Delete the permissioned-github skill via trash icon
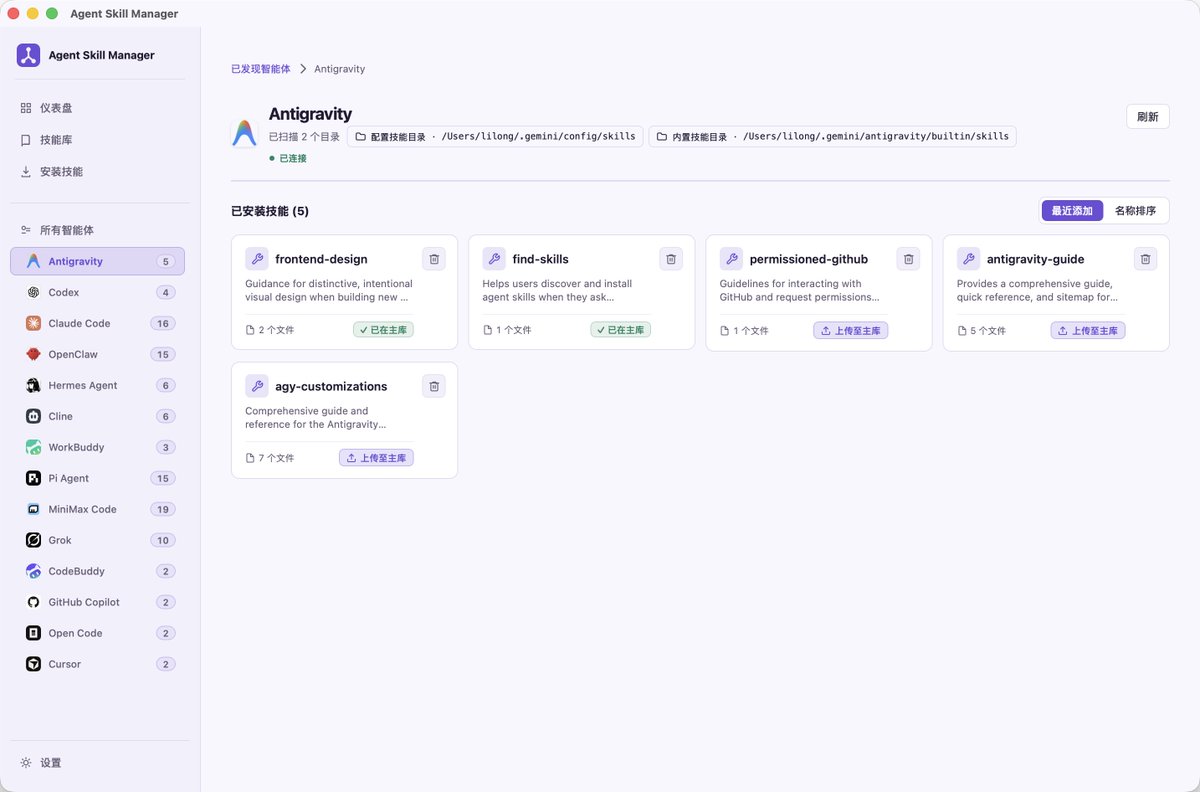This screenshot has width=1200, height=792. pos(908,259)
